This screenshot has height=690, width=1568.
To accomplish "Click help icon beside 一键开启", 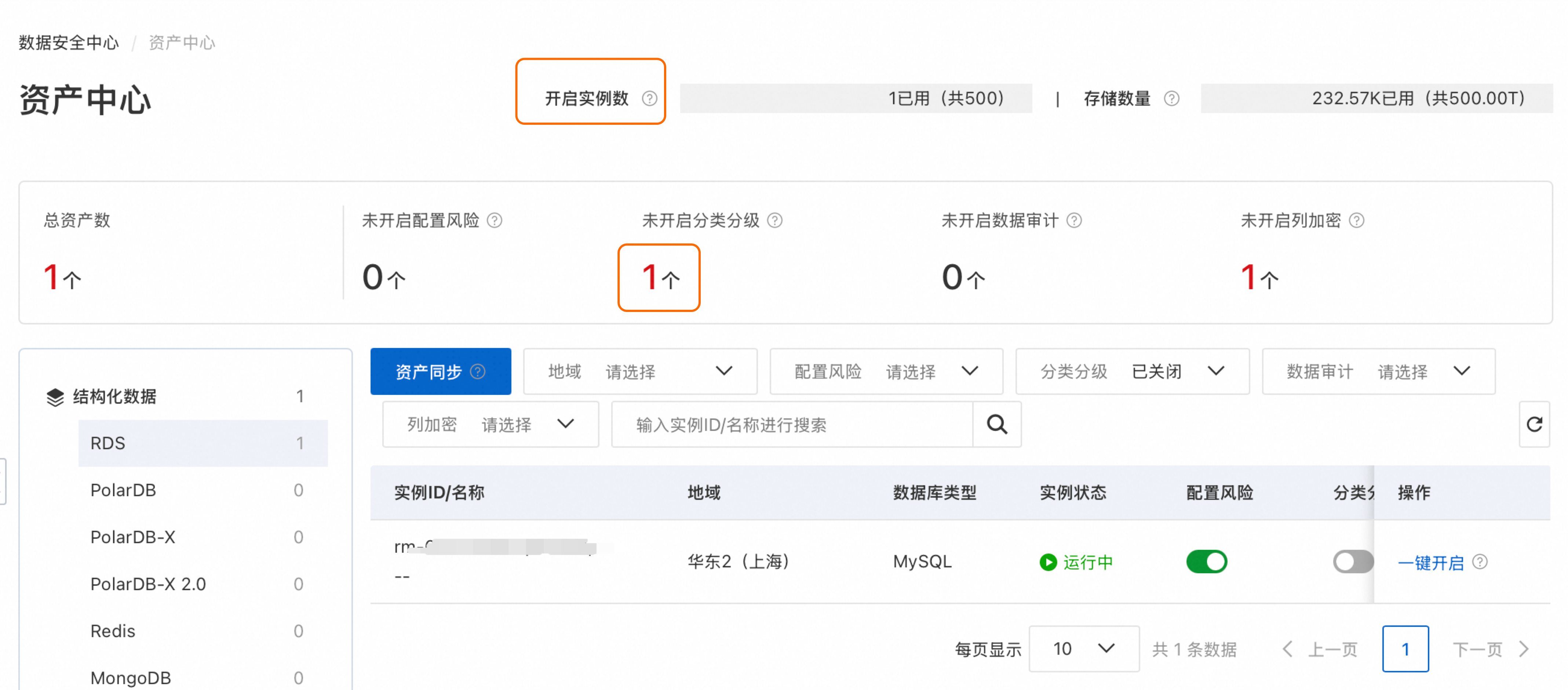I will pyautogui.click(x=1480, y=562).
